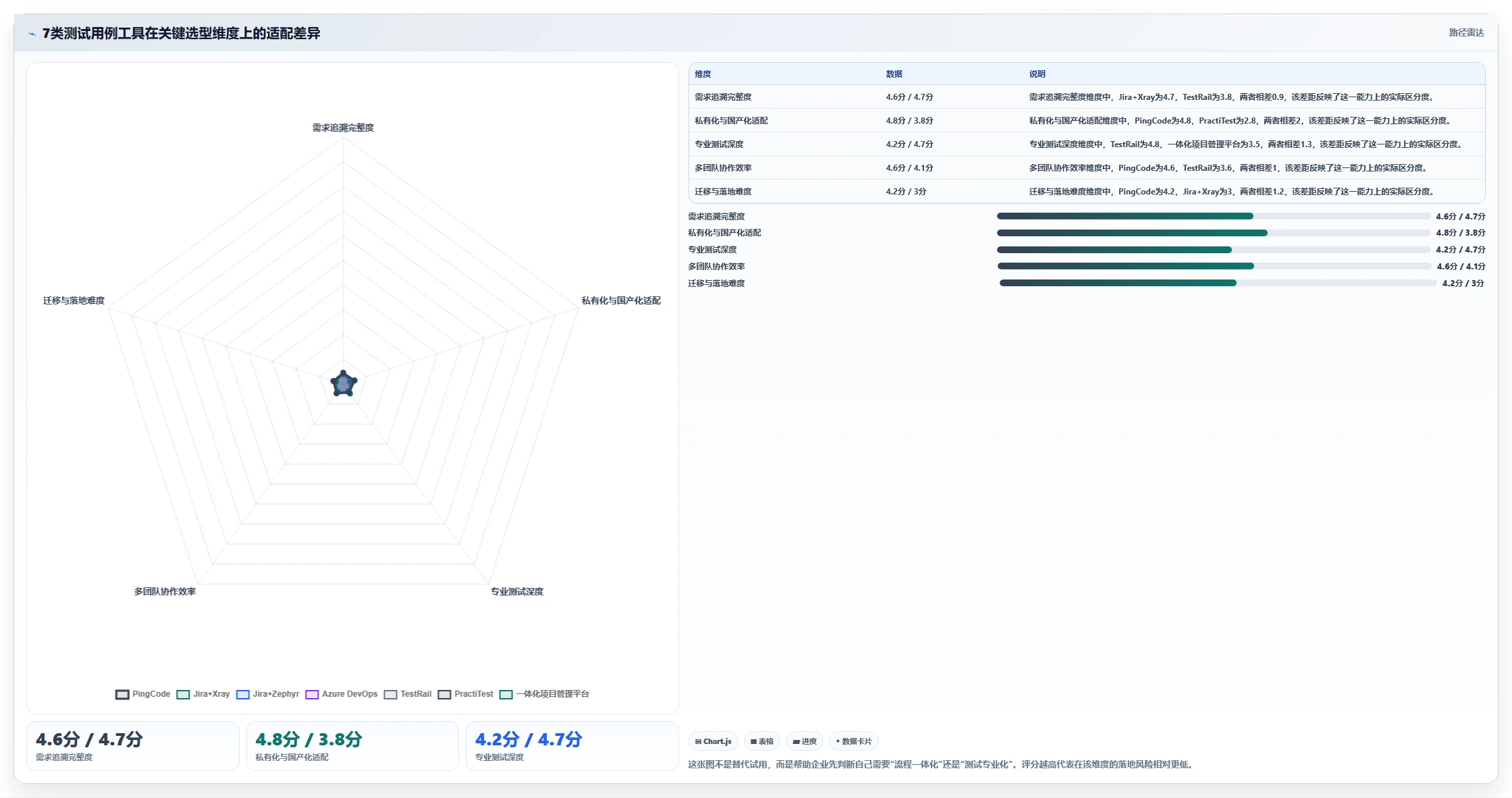This screenshot has width=1512, height=798.
Task: Click the 表格 tag chip
Action: coord(762,741)
